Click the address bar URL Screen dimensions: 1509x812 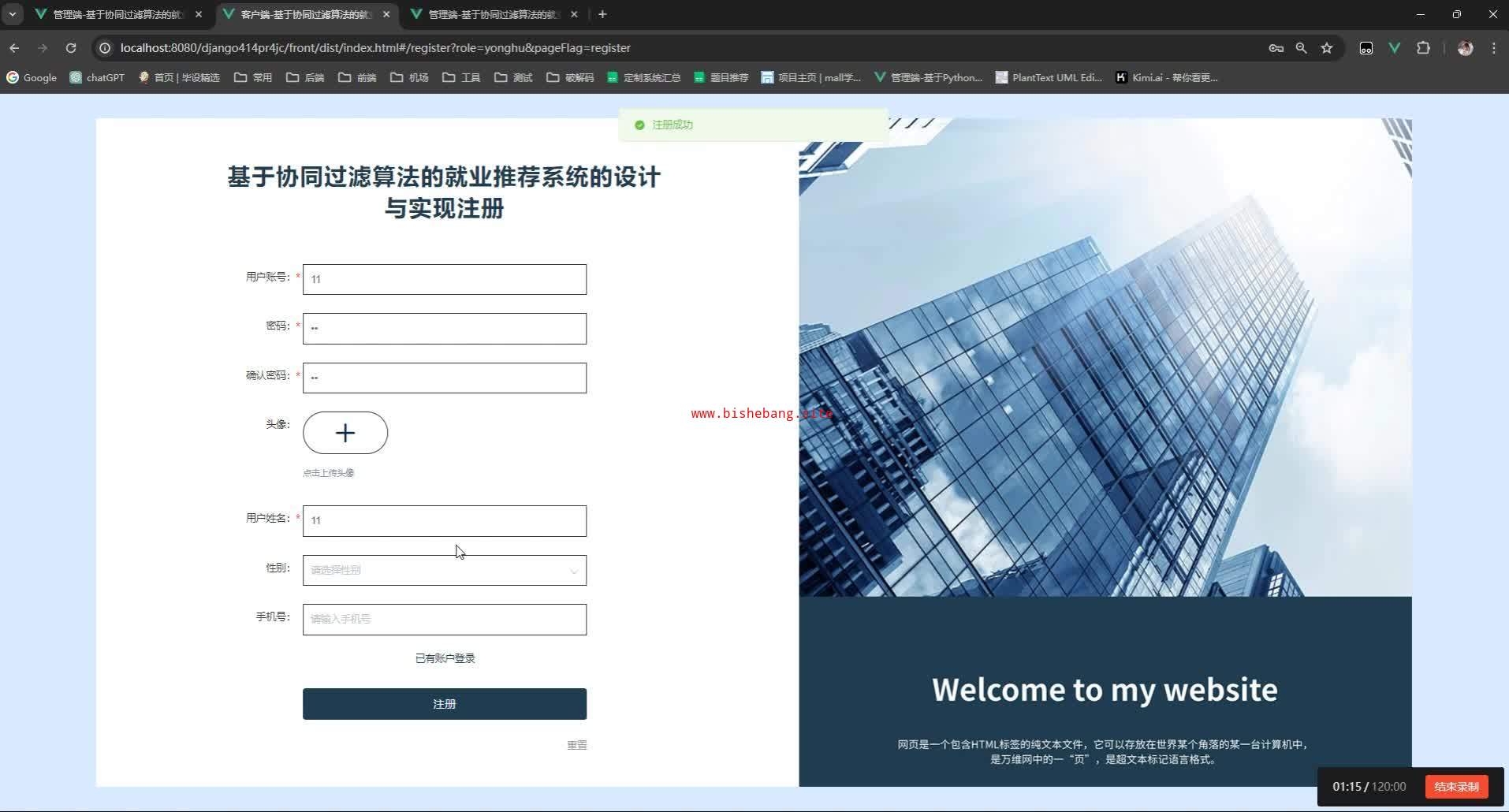pyautogui.click(x=375, y=48)
